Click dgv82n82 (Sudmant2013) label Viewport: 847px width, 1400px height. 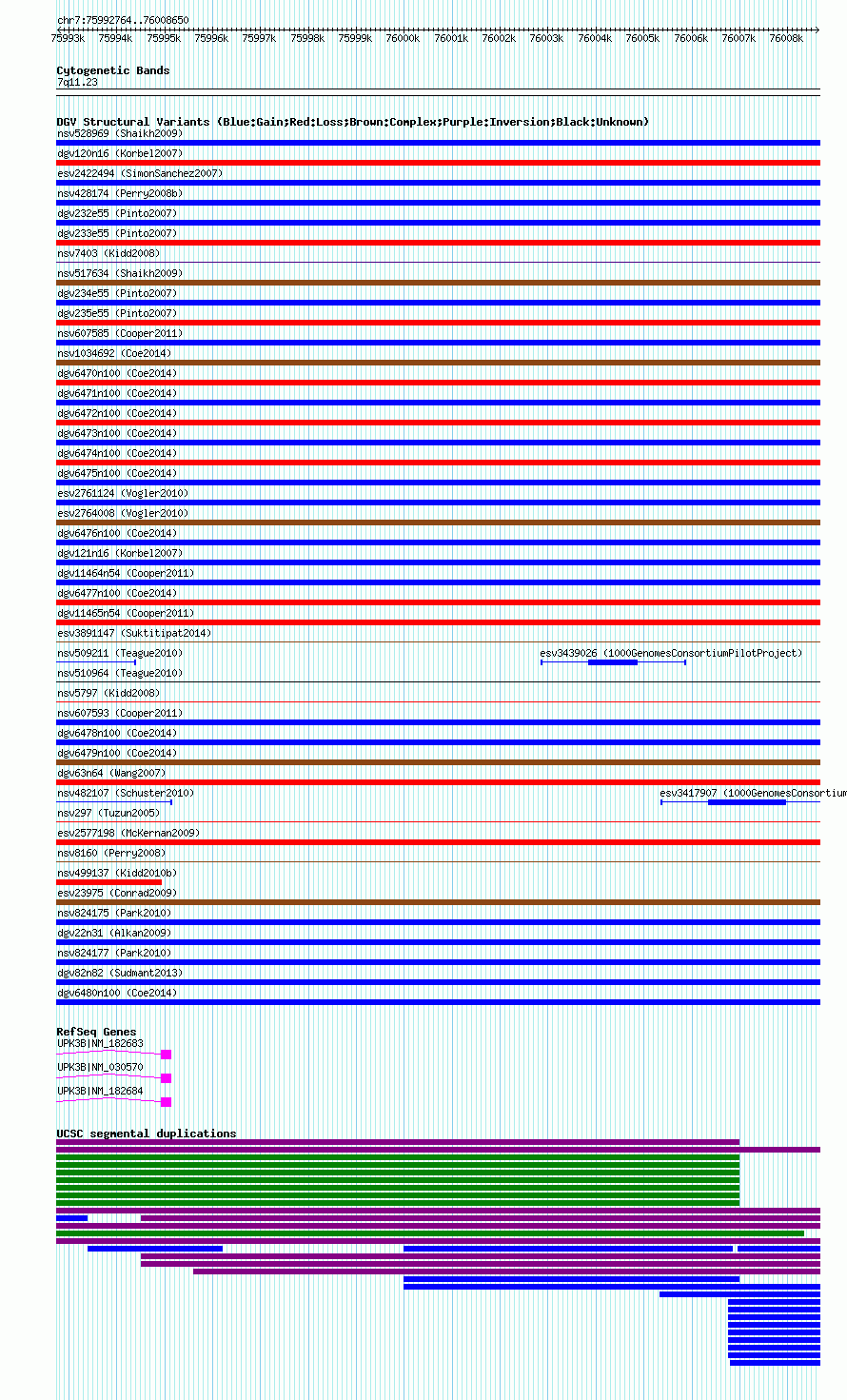(120, 973)
